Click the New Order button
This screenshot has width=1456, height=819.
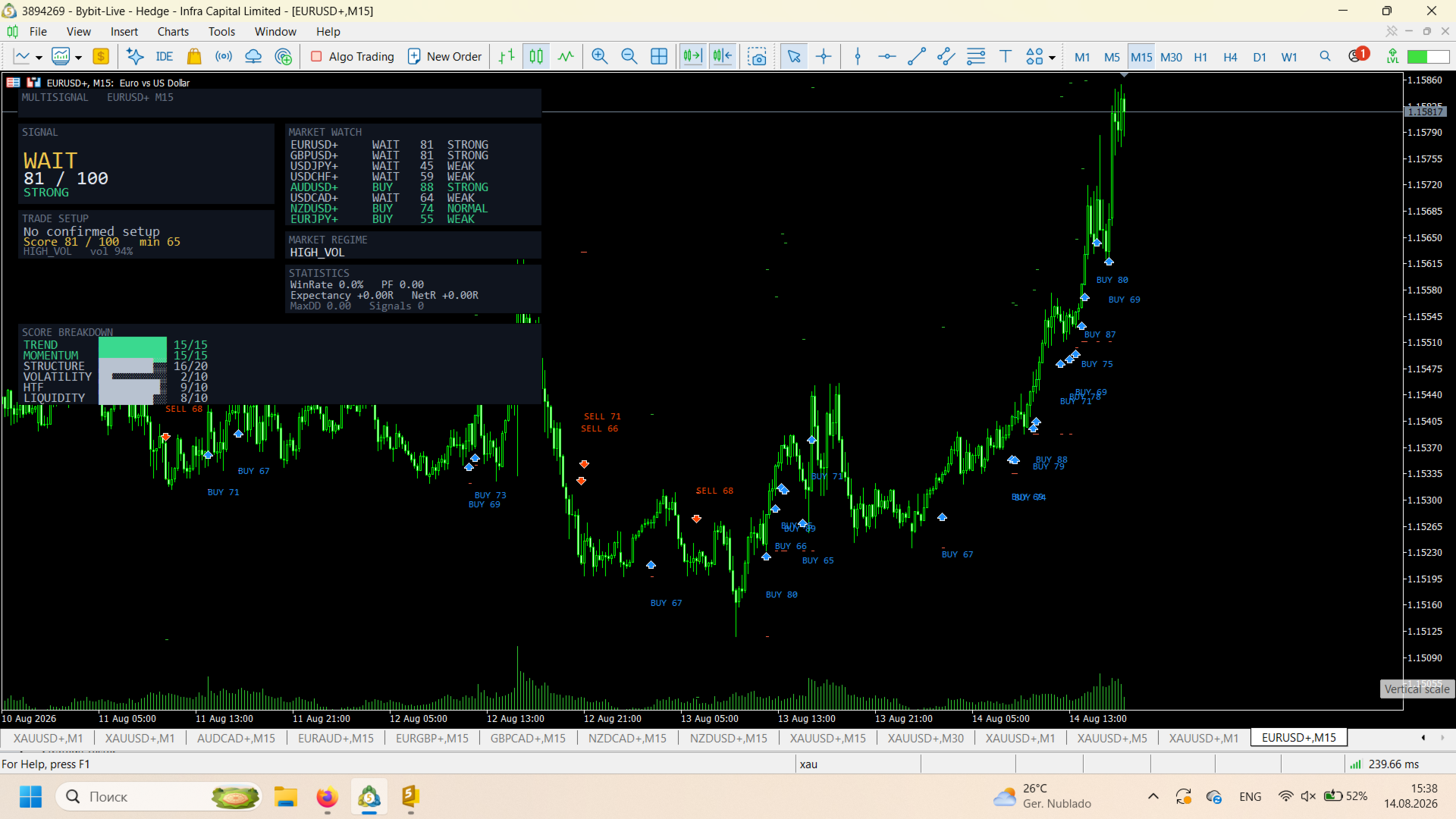pos(445,56)
